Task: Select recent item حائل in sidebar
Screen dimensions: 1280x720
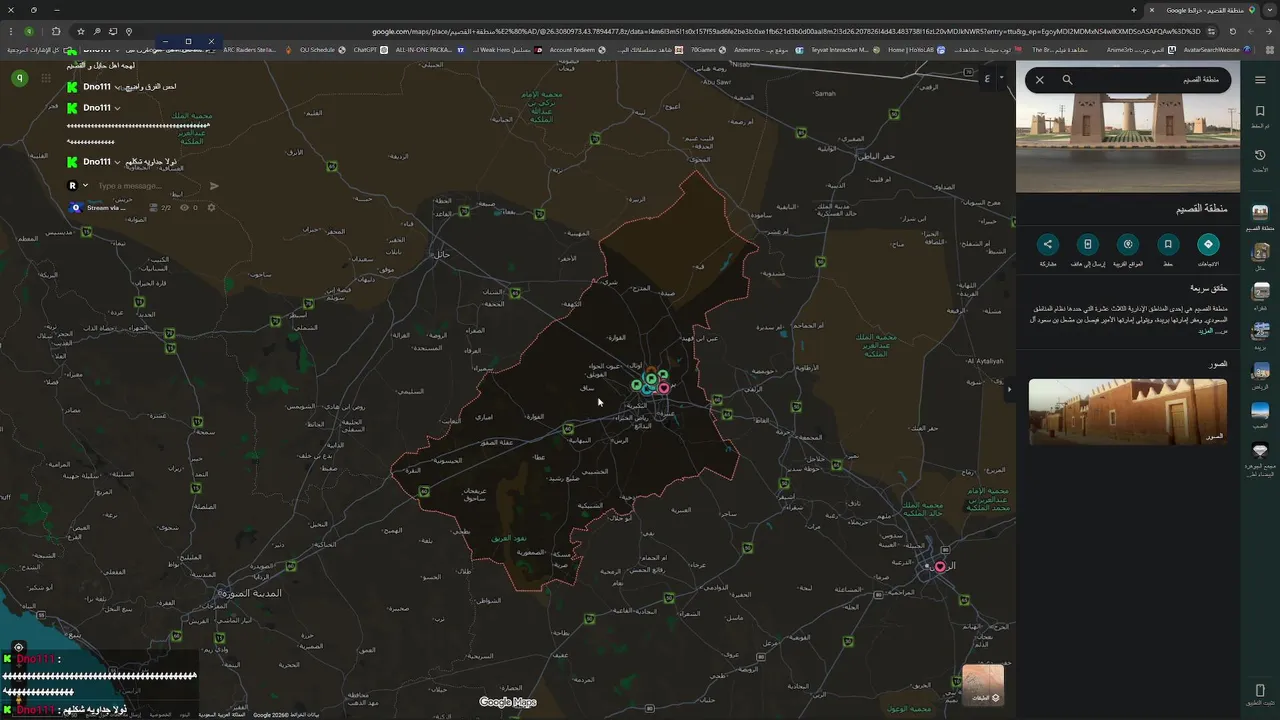Action: click(1260, 256)
